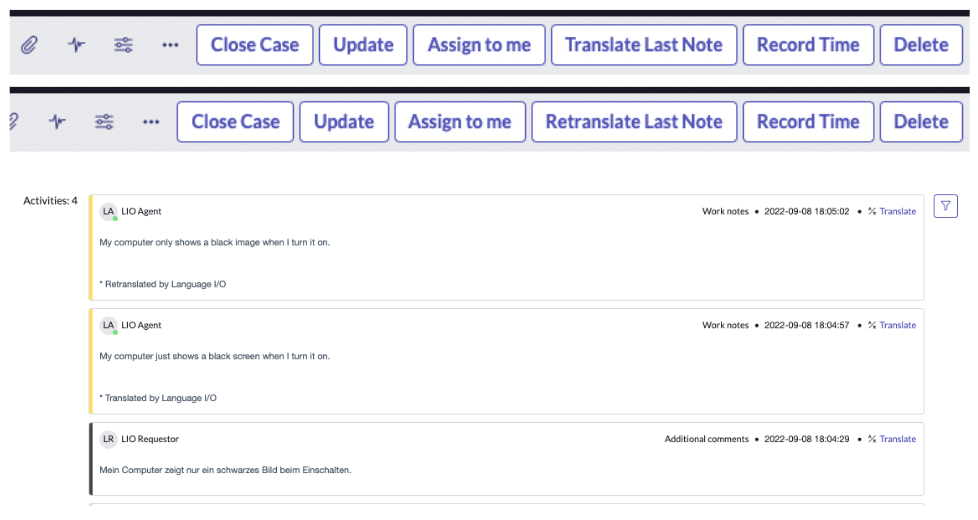This screenshot has width=978, height=520.
Task: Click the LA avatar on the retranslated note
Action: tap(108, 212)
